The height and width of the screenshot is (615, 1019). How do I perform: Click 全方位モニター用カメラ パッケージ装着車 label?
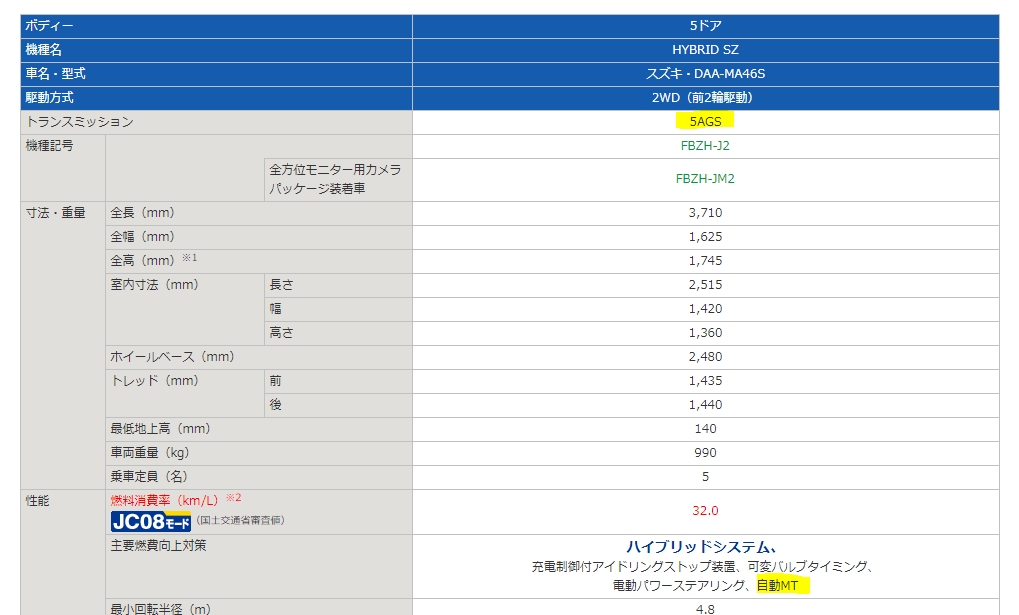(x=335, y=179)
